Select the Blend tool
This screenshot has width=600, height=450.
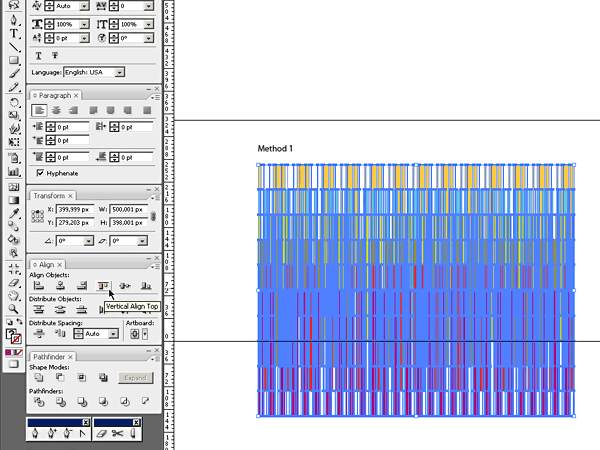click(x=14, y=227)
